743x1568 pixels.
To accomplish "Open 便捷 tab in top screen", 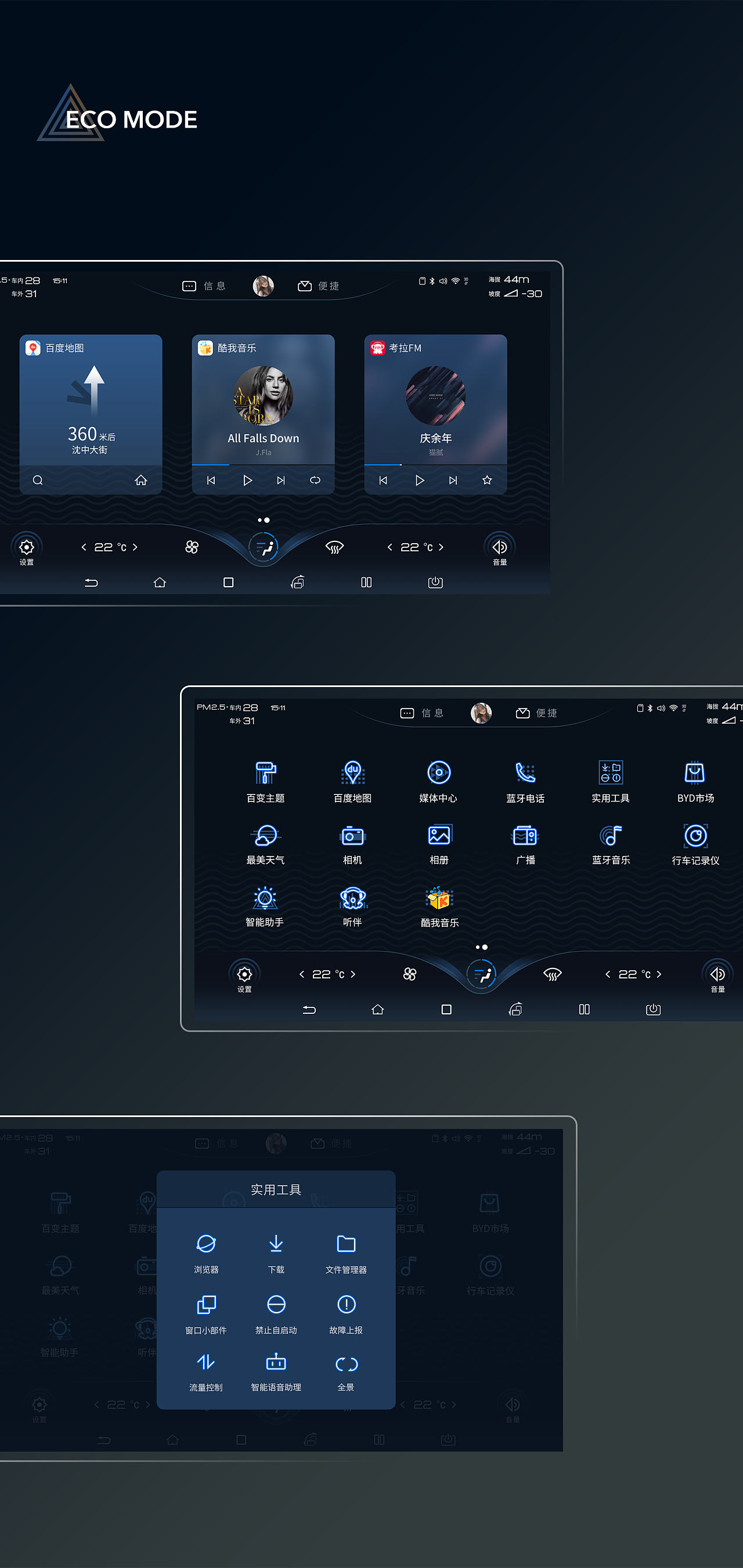I will [x=319, y=286].
